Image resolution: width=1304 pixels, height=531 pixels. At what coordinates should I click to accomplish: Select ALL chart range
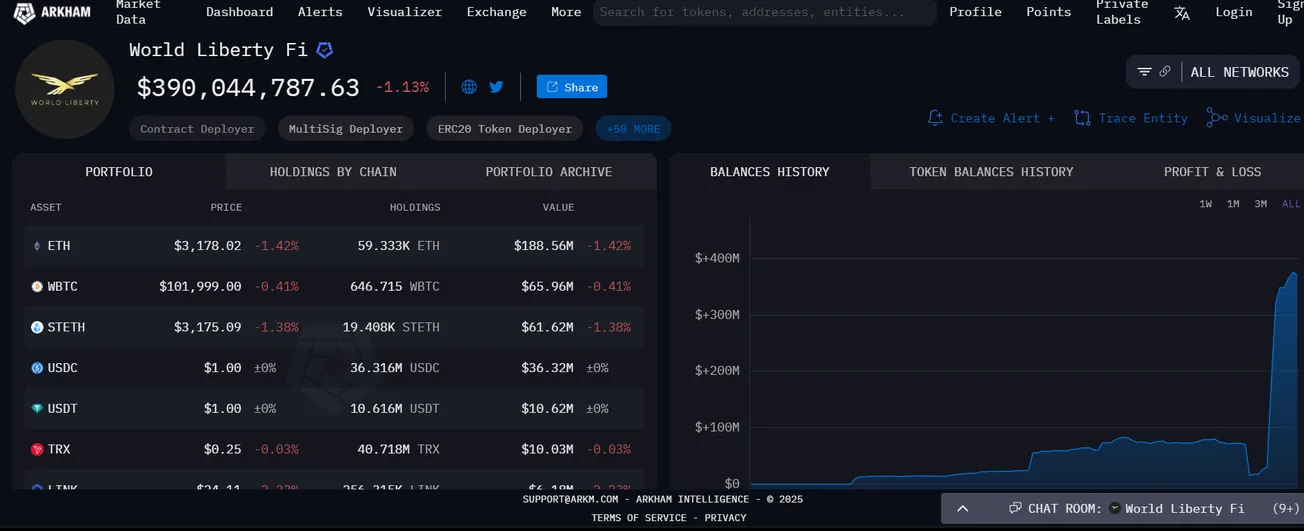click(1291, 204)
